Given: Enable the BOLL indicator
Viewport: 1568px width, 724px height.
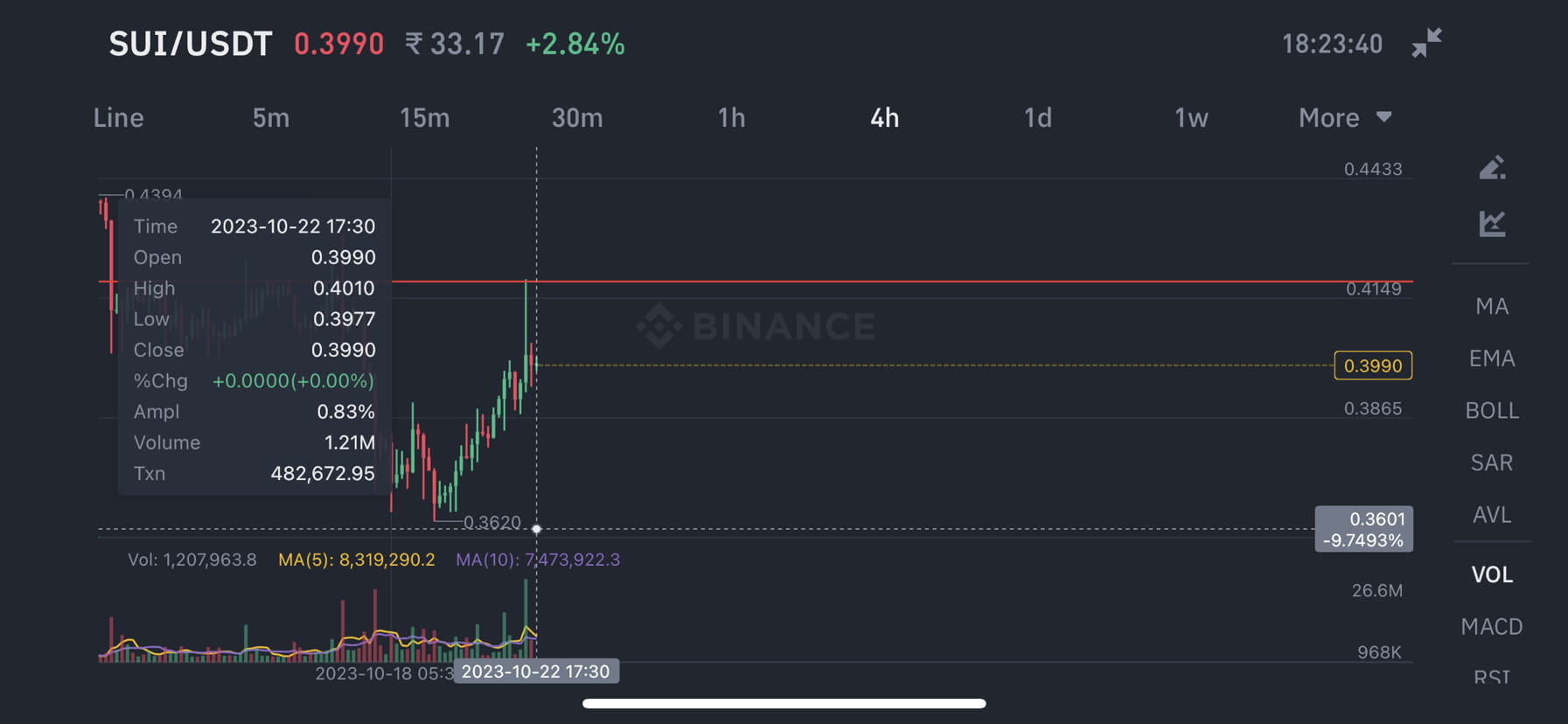Looking at the screenshot, I should click(1492, 410).
